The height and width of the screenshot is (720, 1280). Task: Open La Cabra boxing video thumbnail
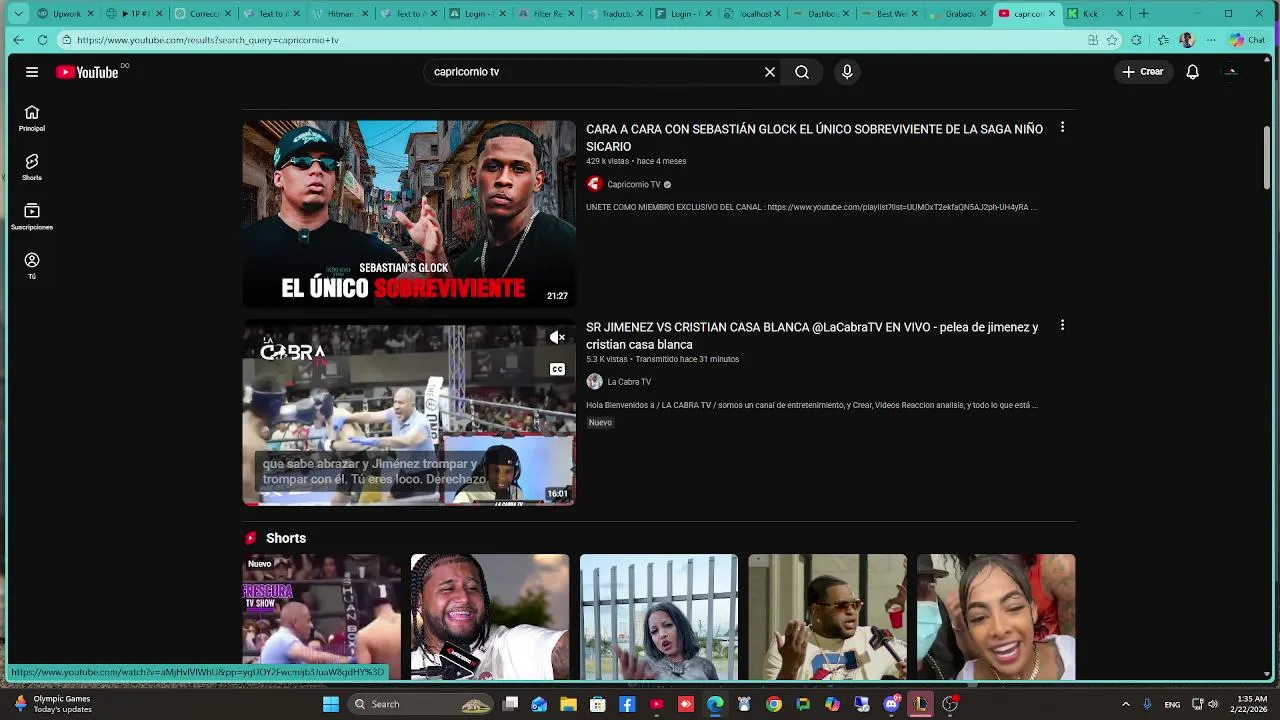(x=409, y=412)
